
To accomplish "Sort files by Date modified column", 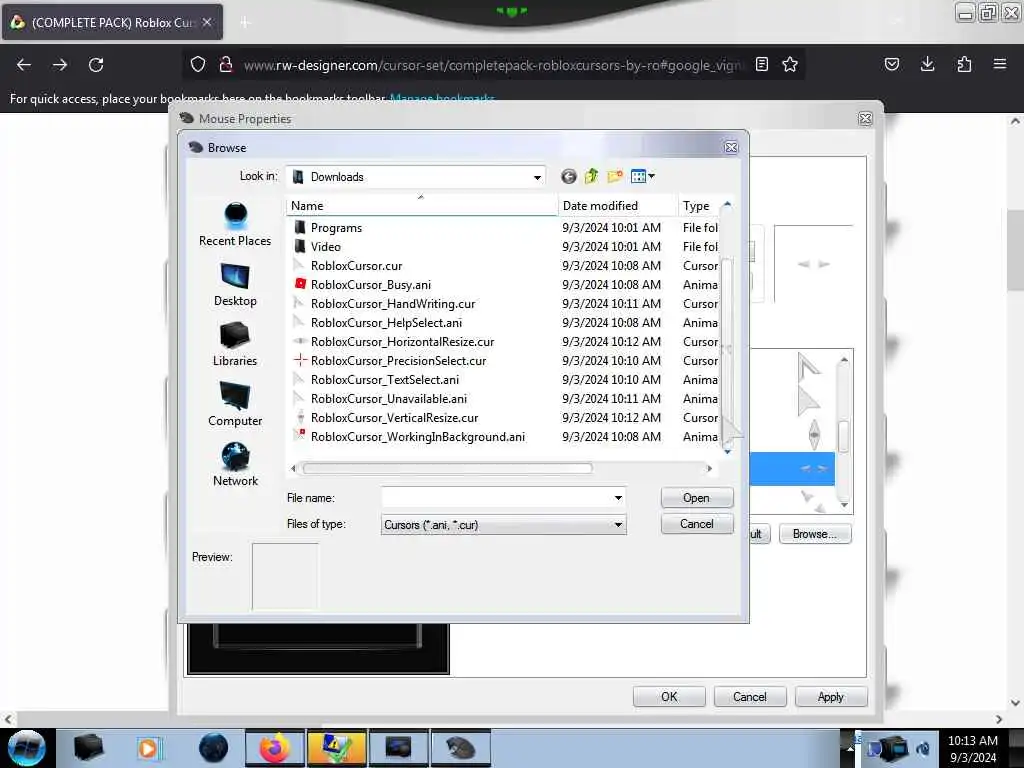I will point(618,206).
